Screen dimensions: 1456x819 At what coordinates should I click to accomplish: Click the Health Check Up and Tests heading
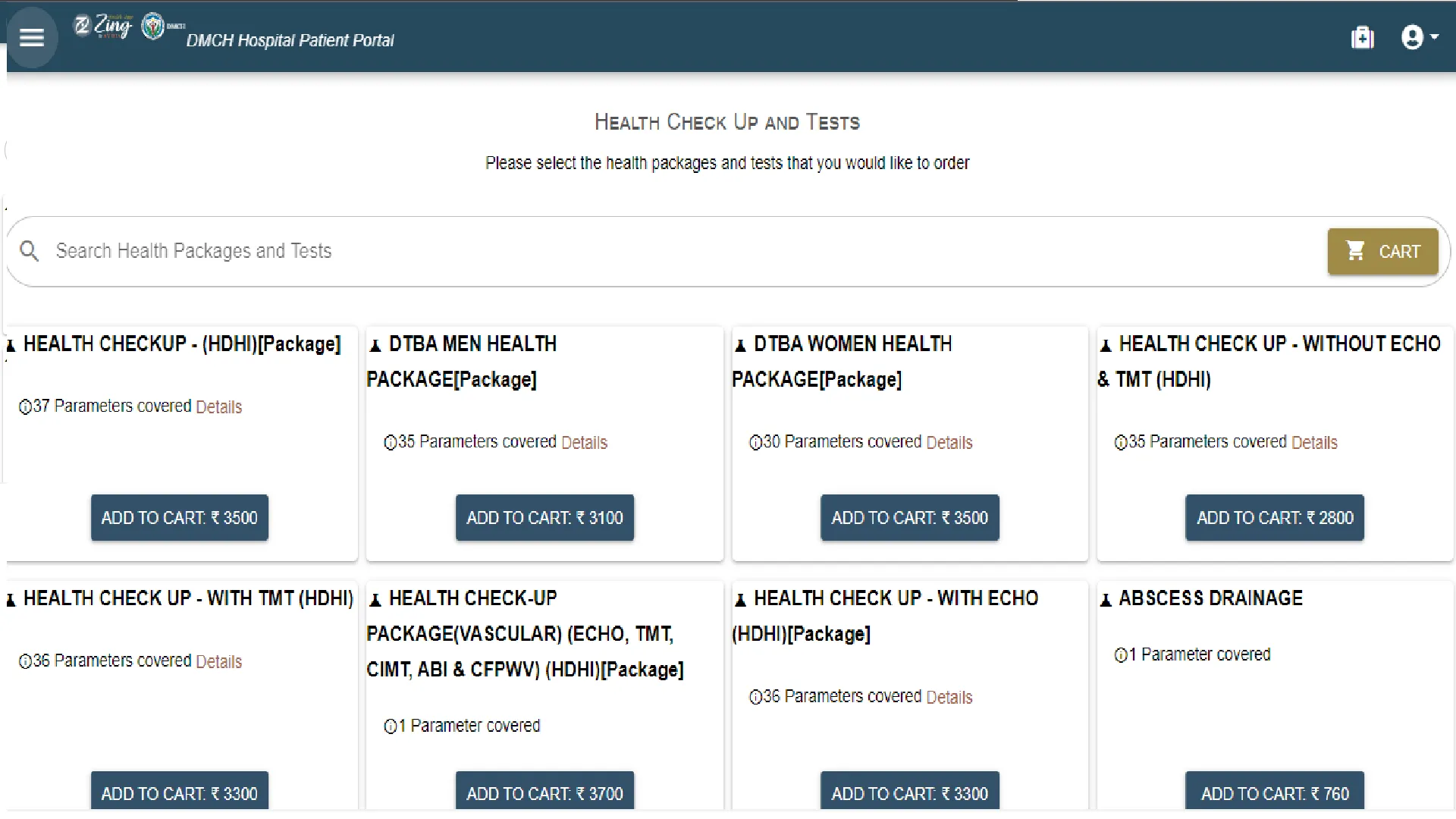click(727, 122)
